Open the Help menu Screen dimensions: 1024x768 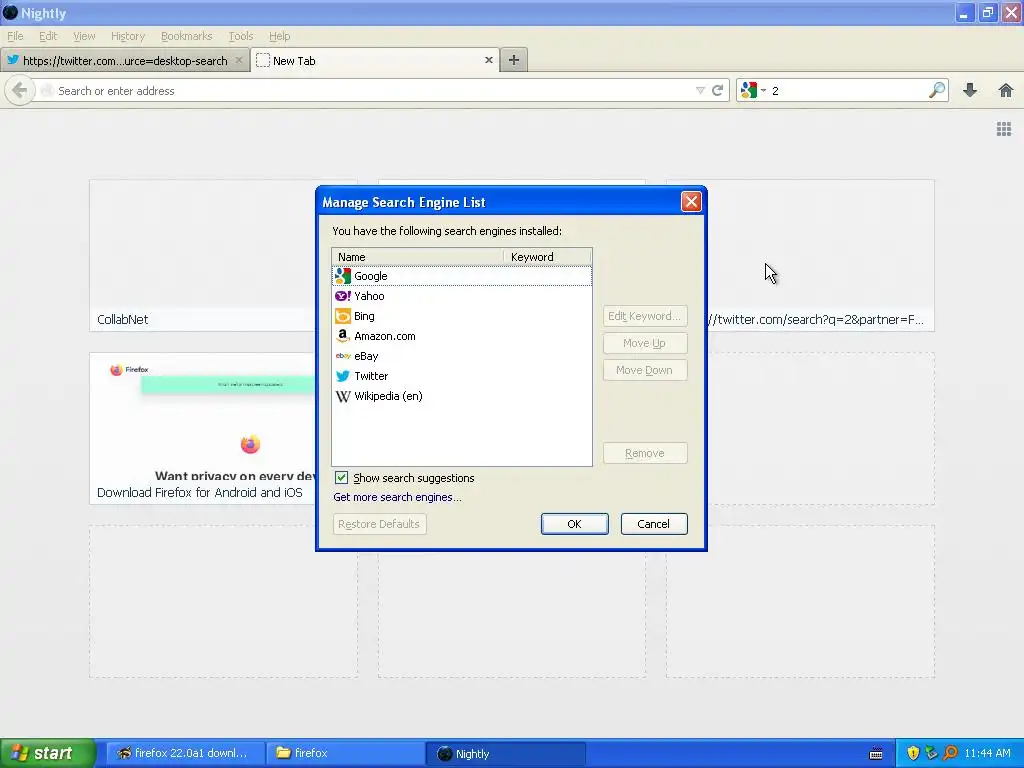(280, 36)
